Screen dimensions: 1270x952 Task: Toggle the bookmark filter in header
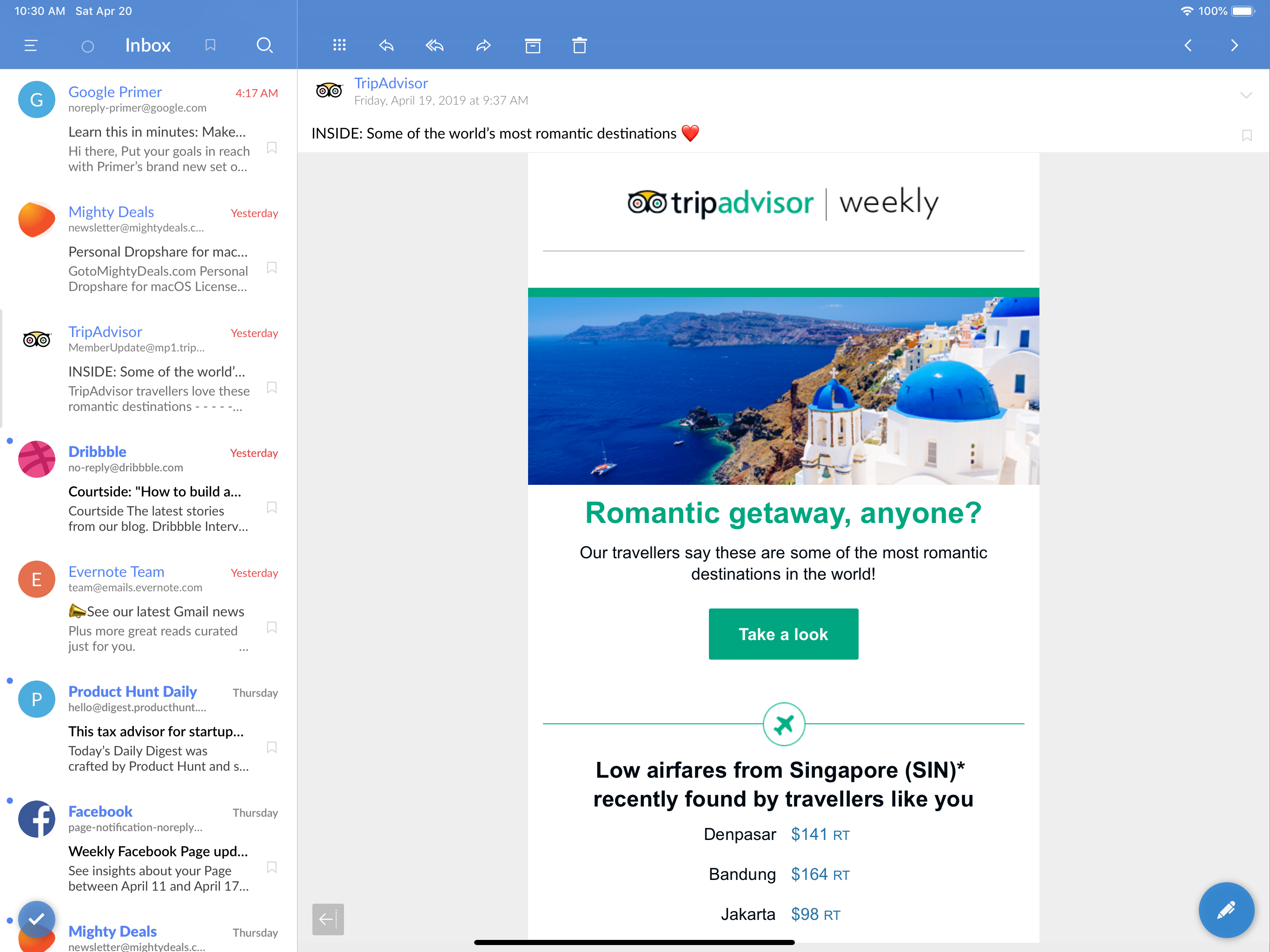[x=210, y=46]
